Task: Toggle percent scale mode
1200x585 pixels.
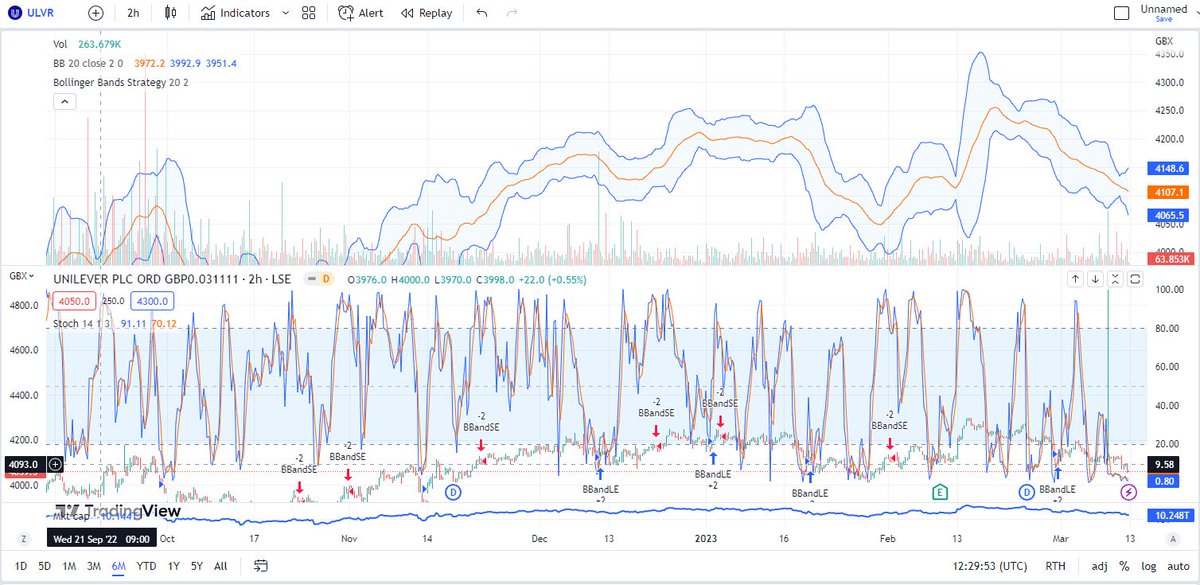Action: pos(1124,566)
